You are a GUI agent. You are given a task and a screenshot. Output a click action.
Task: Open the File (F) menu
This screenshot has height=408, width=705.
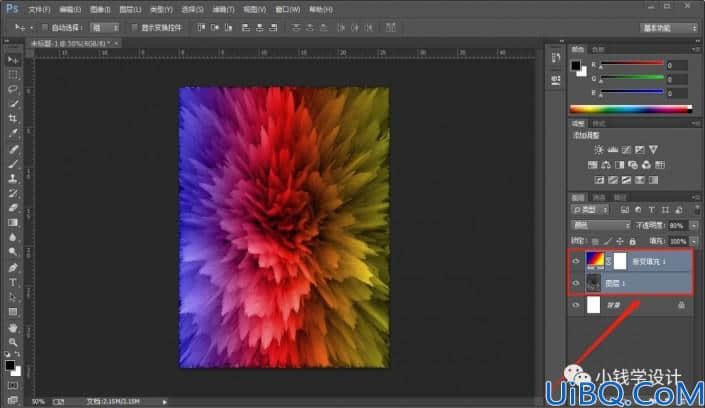[x=40, y=9]
